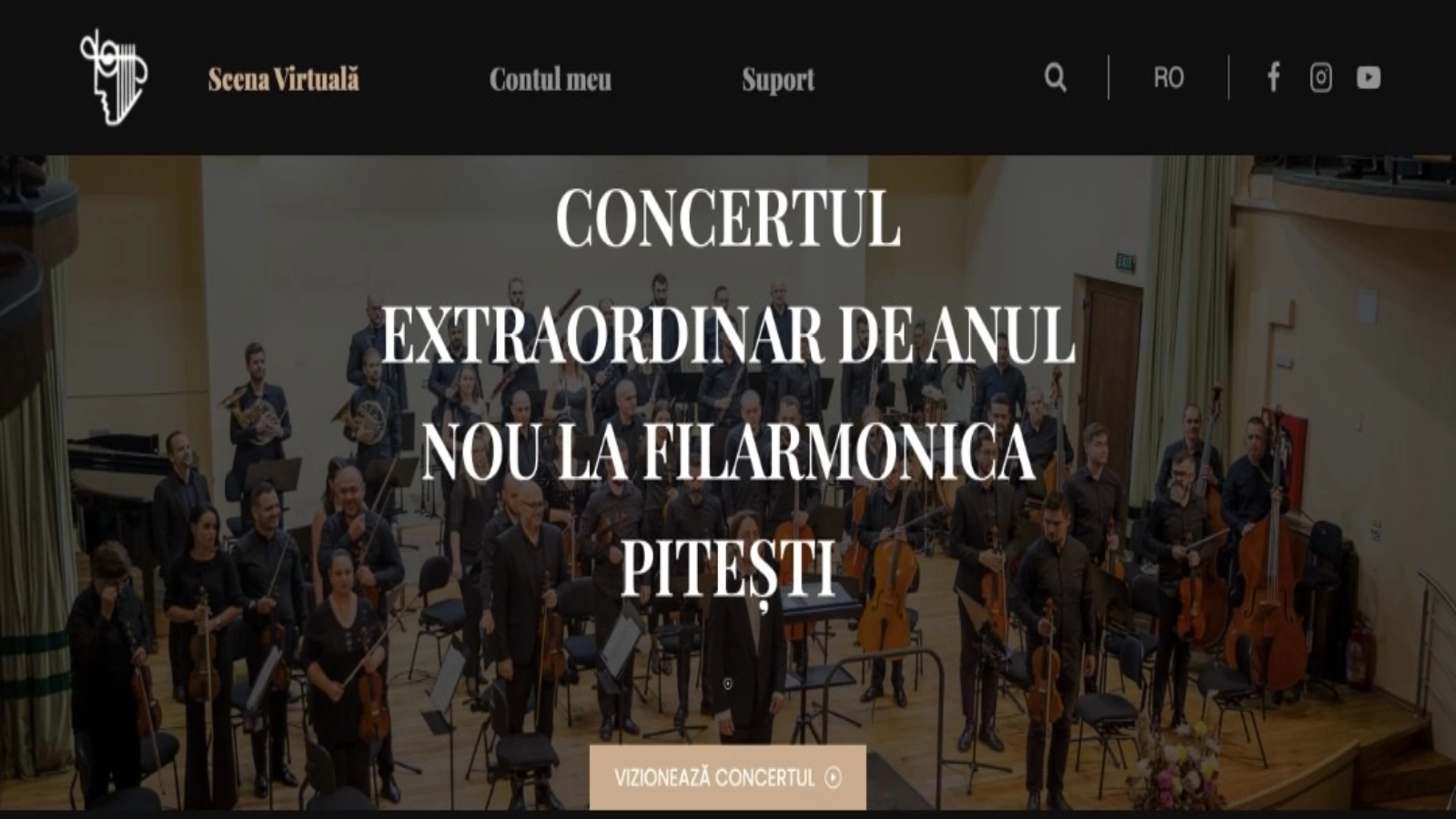Click the PITEȘTI word in the headline
This screenshot has width=1456, height=819.
tap(728, 568)
